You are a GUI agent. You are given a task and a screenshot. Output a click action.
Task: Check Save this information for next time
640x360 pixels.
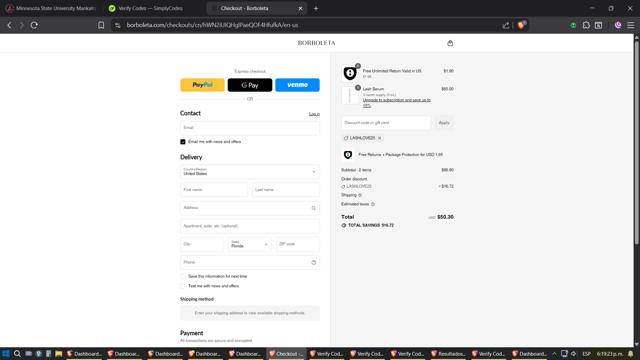pos(183,276)
